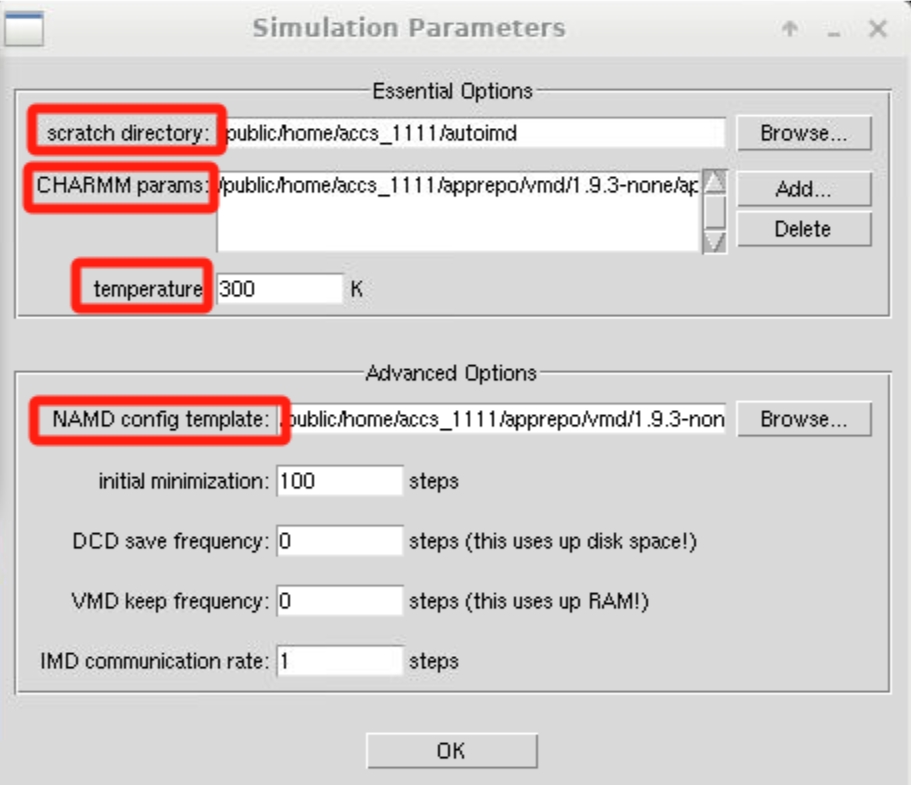
Task: Focus the NAMD config template field
Action: click(503, 420)
